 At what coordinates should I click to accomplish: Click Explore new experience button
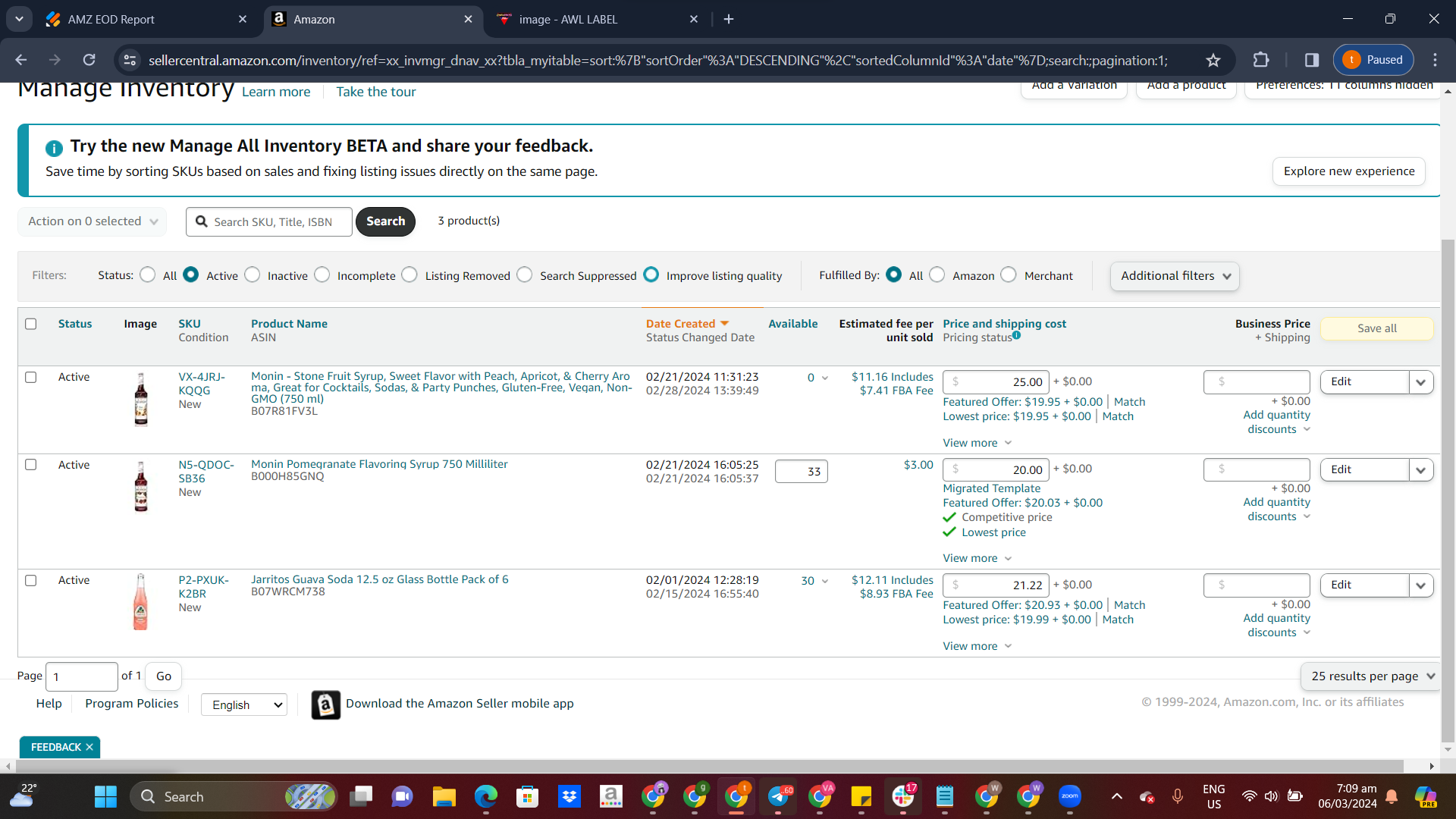[1348, 171]
